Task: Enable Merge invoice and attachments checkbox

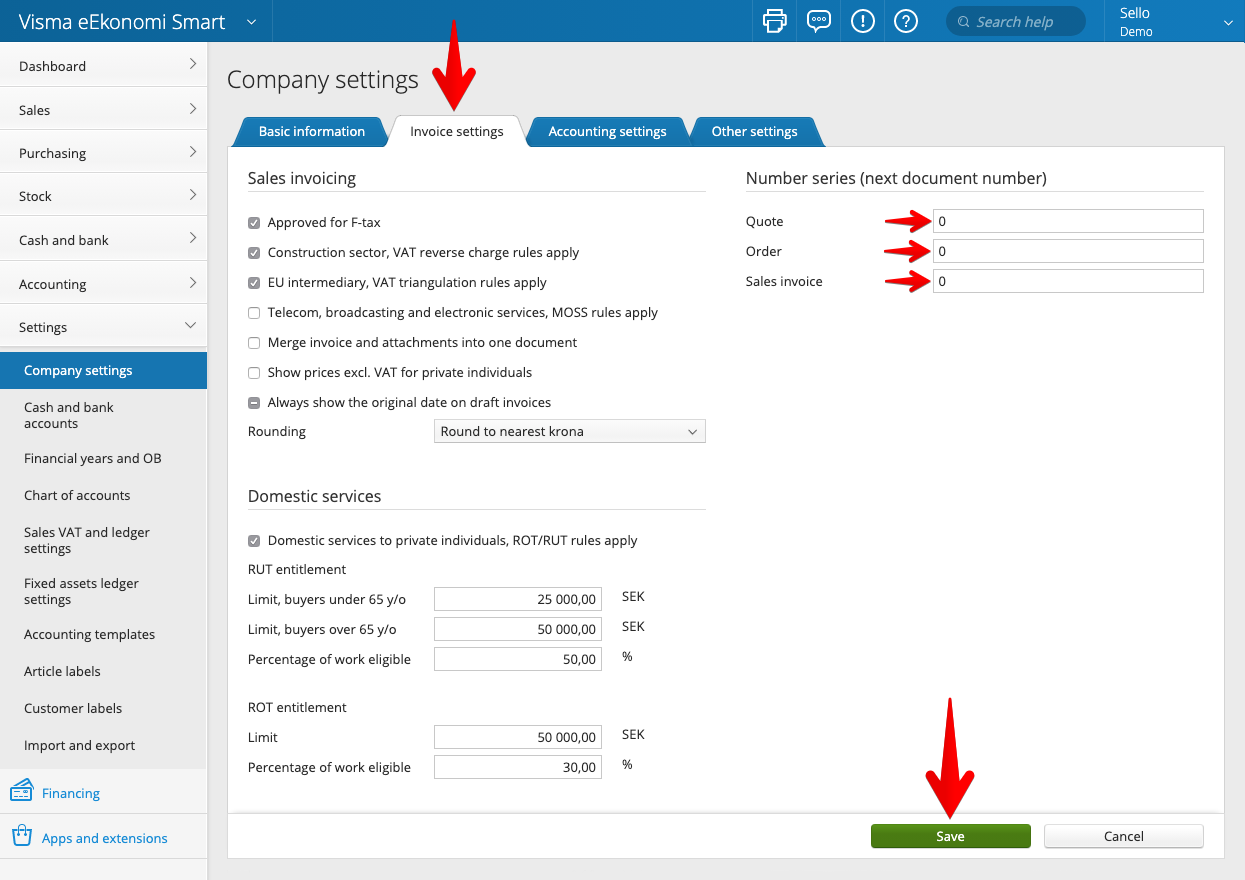Action: pos(254,343)
